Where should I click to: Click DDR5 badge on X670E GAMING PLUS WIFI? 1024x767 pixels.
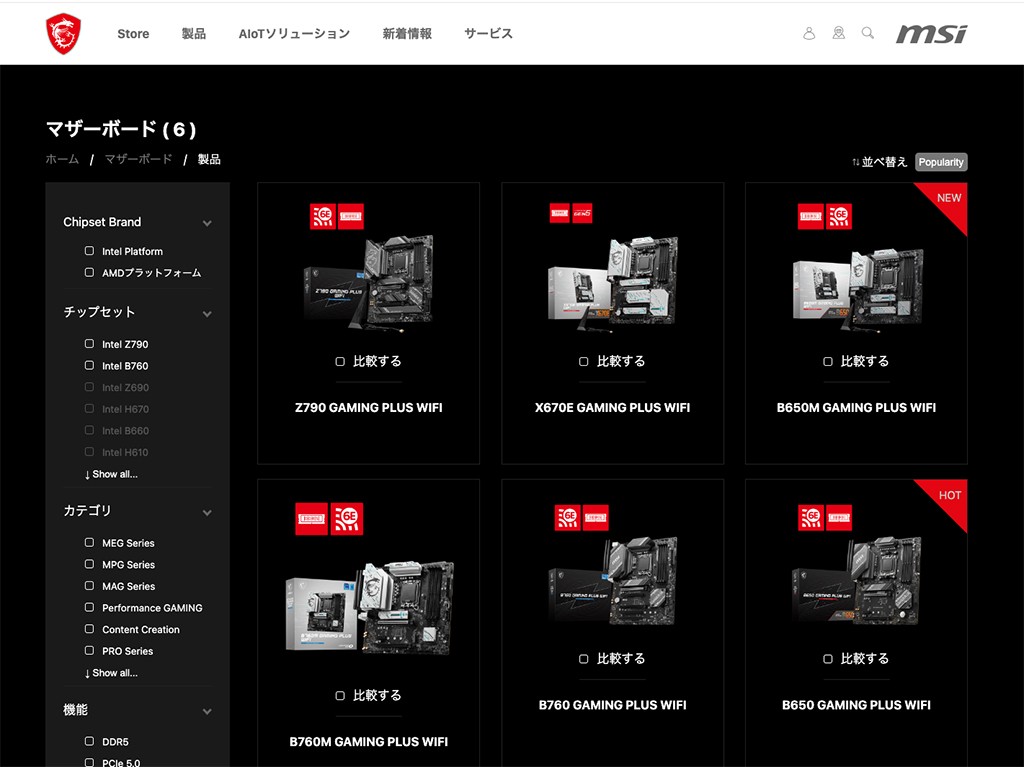[560, 213]
